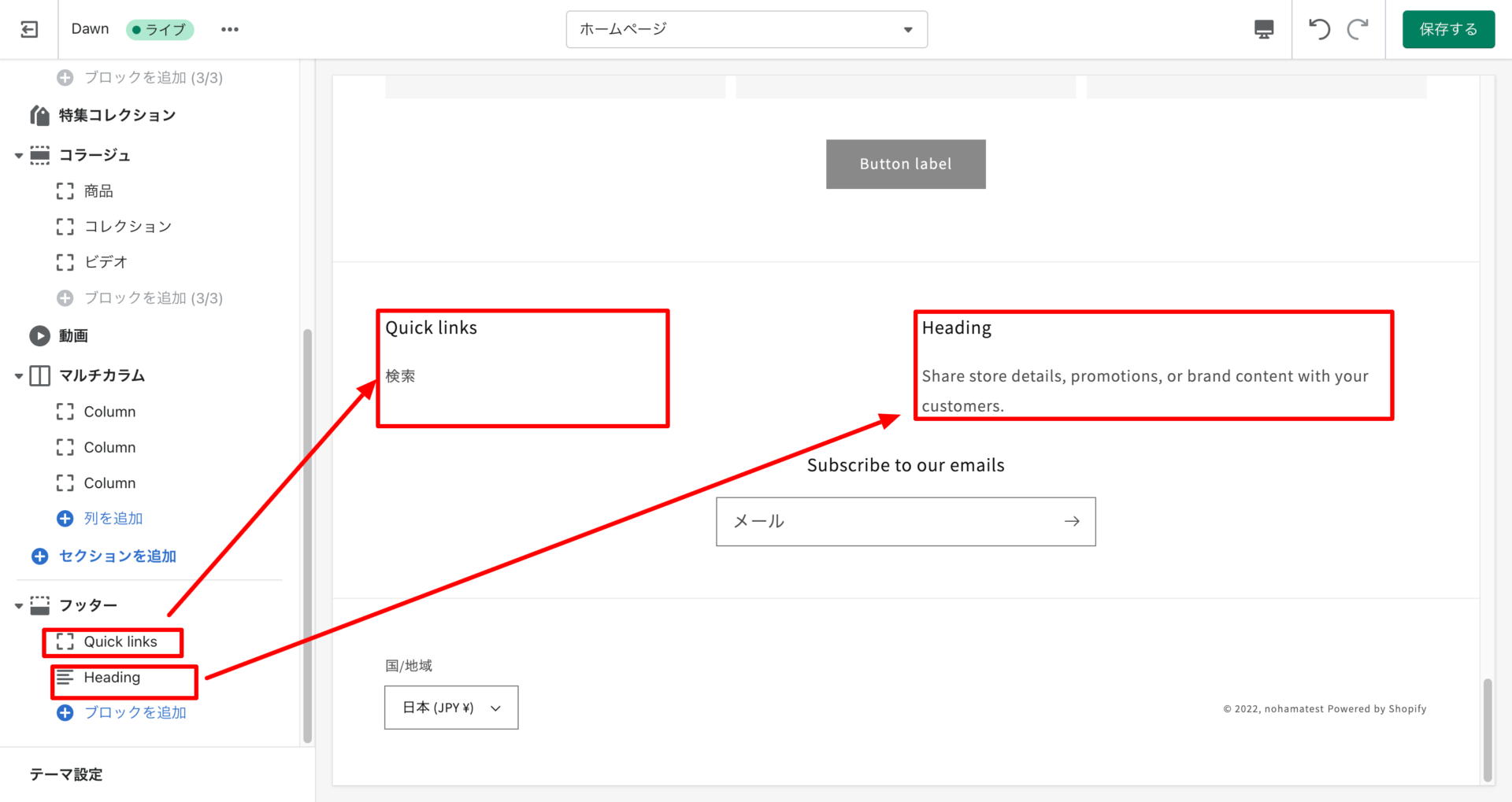Click the メール email input field
Viewport: 1512px width, 802px height.
(890, 521)
